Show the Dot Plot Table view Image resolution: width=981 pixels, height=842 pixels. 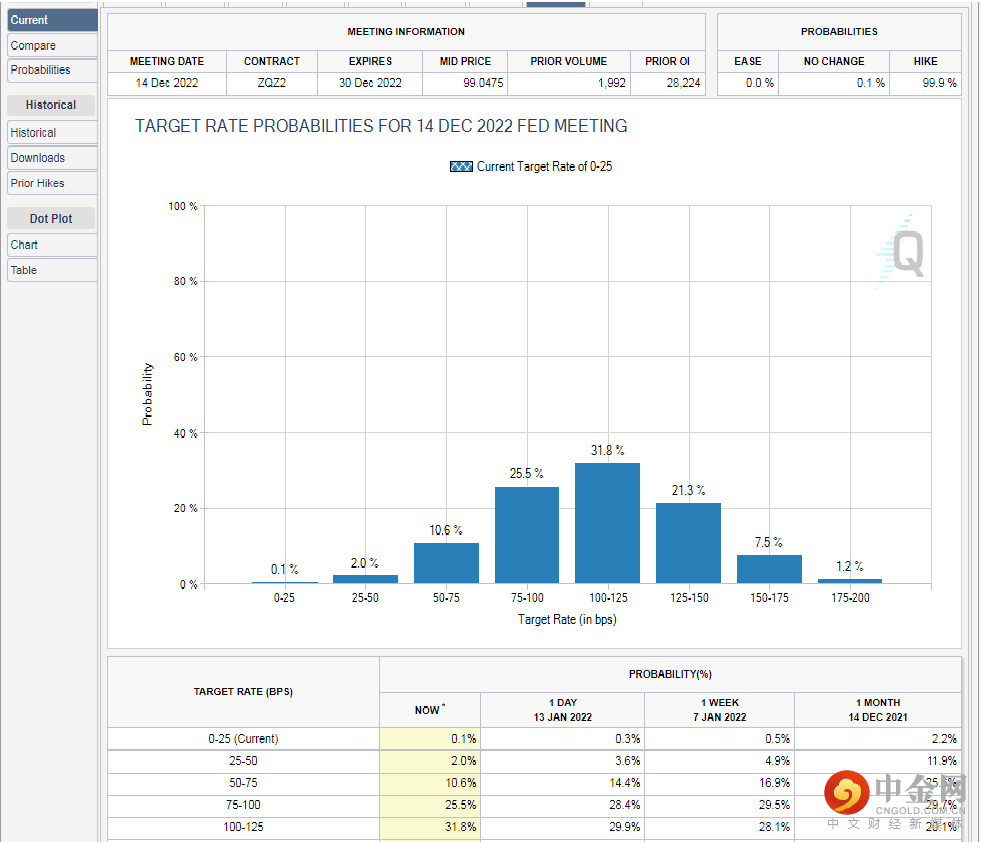click(52, 270)
